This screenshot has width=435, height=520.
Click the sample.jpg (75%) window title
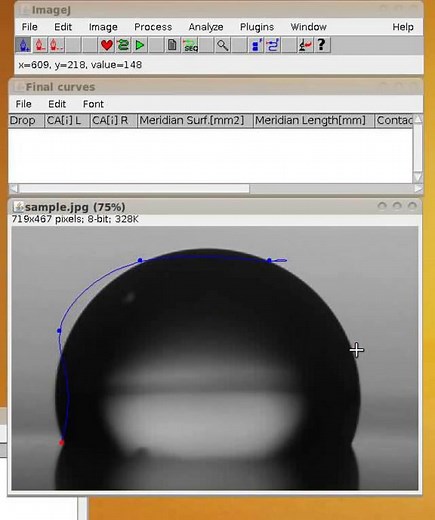75,207
